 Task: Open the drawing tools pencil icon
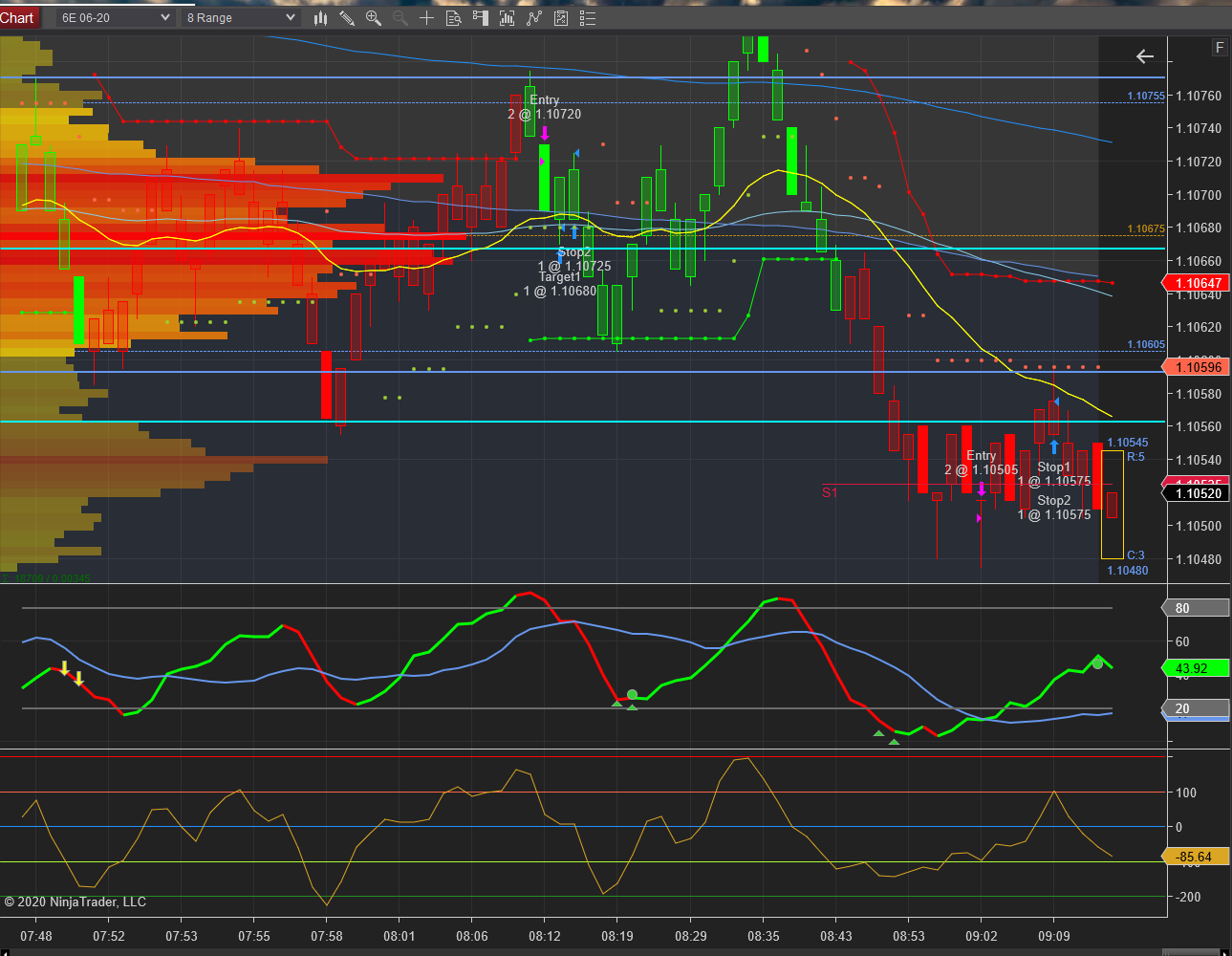pyautogui.click(x=347, y=18)
